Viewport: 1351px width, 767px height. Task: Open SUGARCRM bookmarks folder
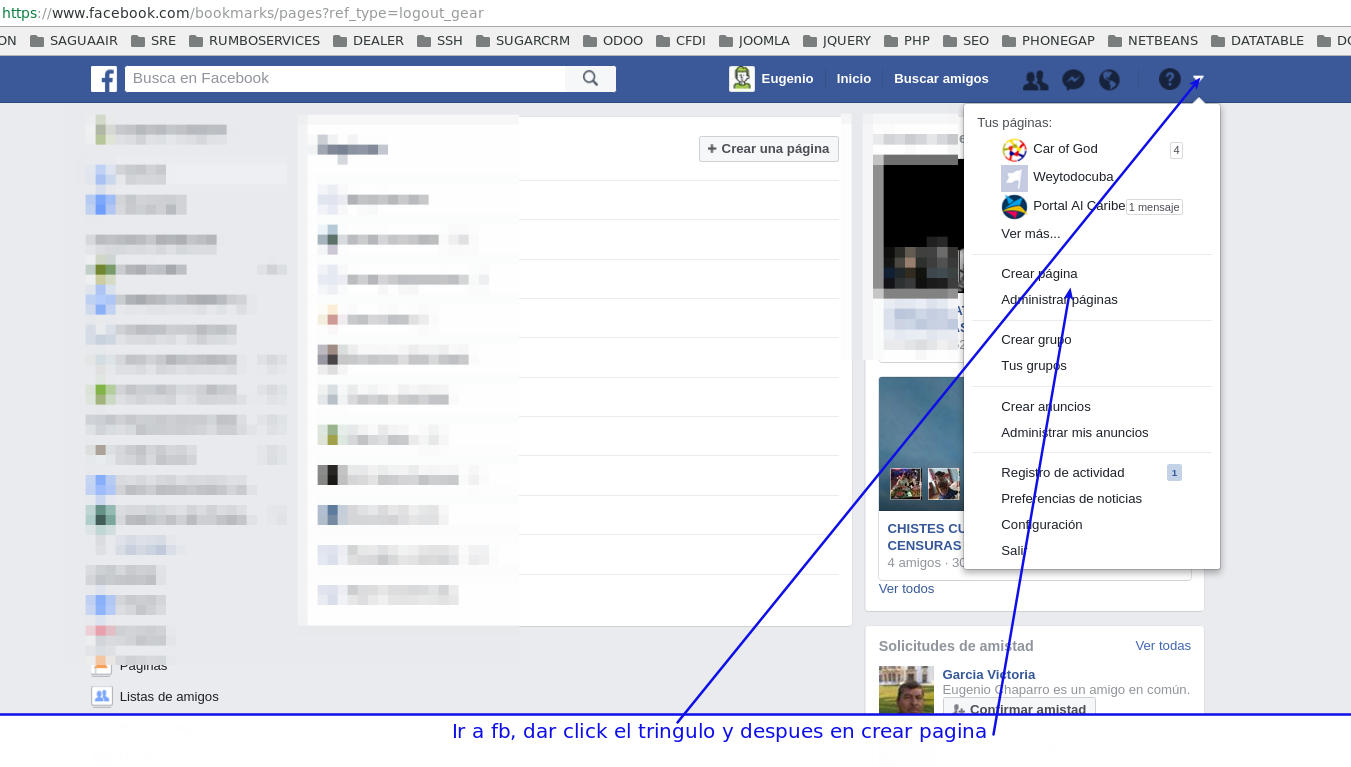523,41
